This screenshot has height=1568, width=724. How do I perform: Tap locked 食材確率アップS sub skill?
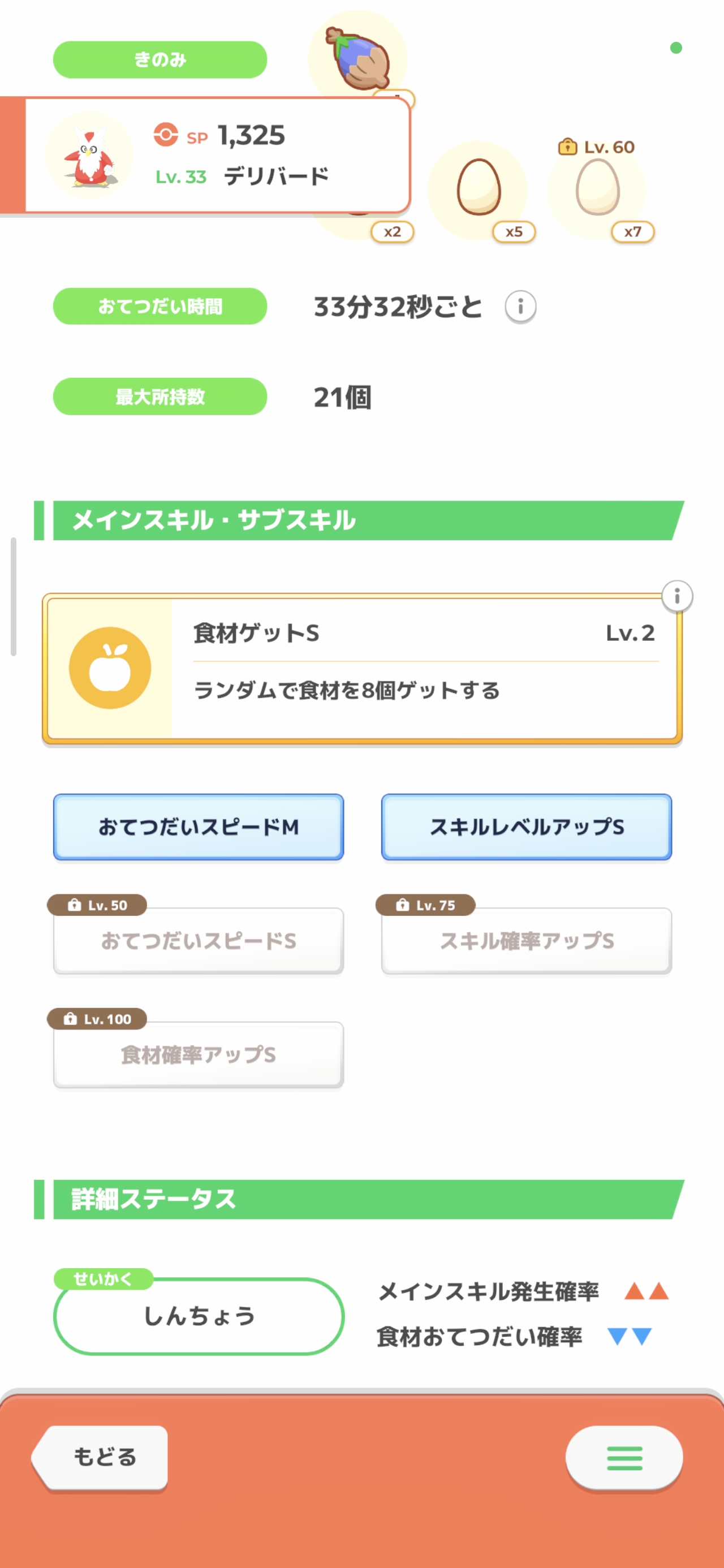(199, 1054)
